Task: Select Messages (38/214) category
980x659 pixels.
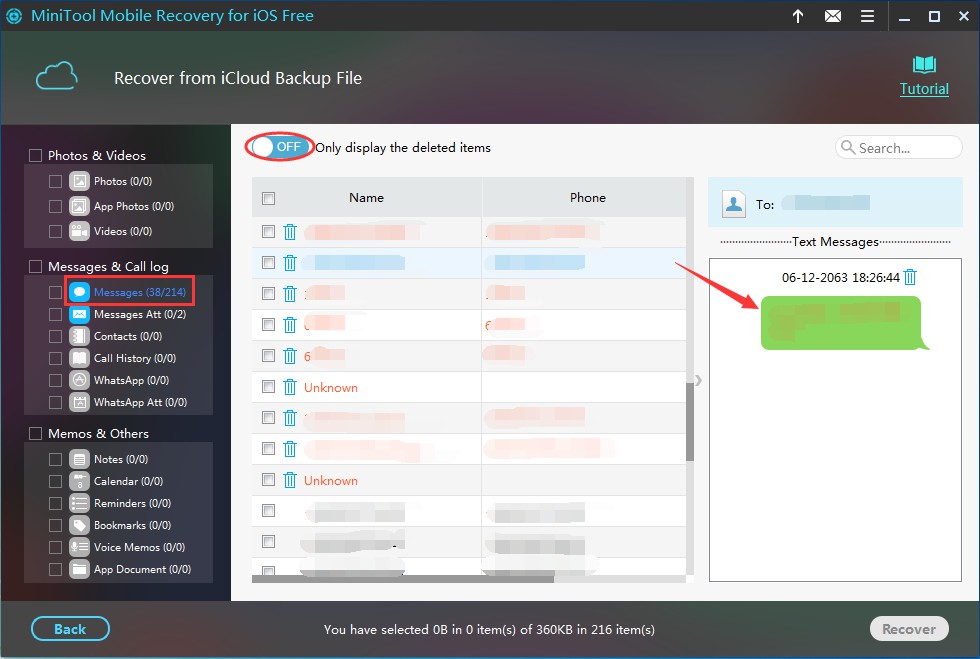Action: (139, 292)
